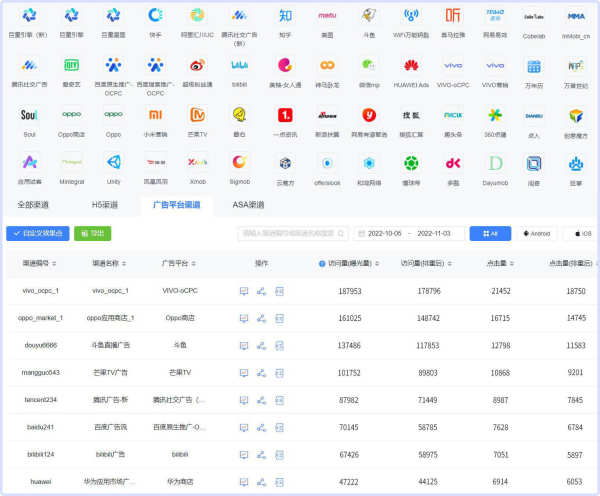Viewport: 600px width, 496px height.
Task: Click the 自定义快集合 button
Action: tap(37, 233)
